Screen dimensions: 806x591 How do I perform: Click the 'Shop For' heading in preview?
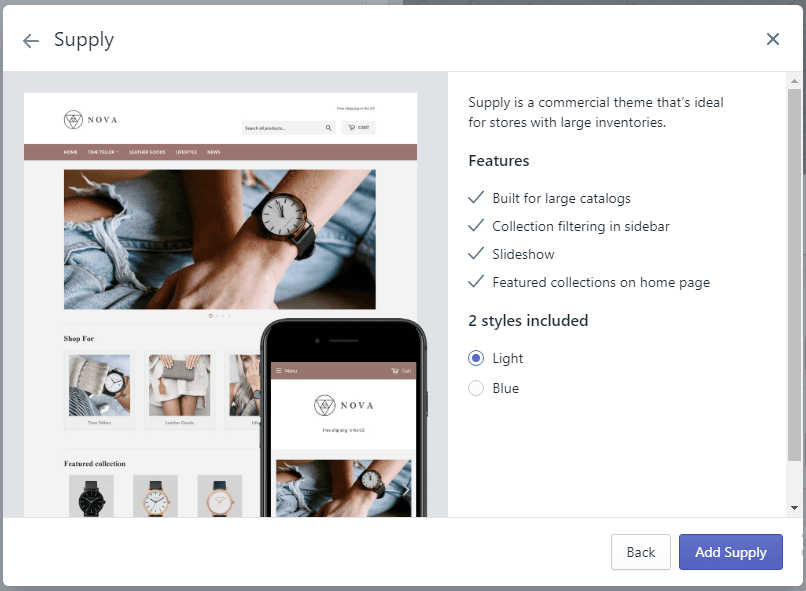click(79, 339)
